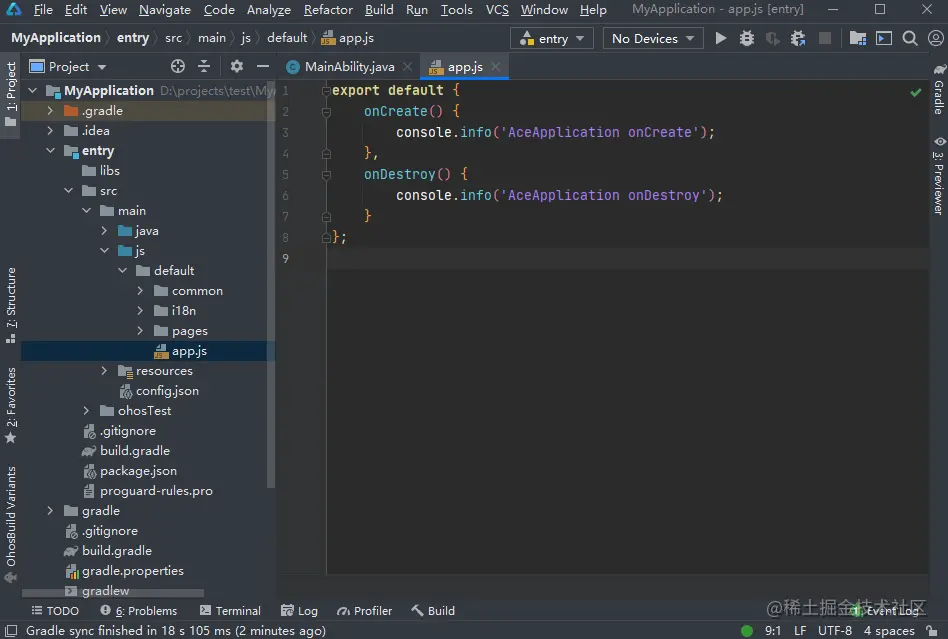Hide the Project panel with minus icon

tap(262, 66)
